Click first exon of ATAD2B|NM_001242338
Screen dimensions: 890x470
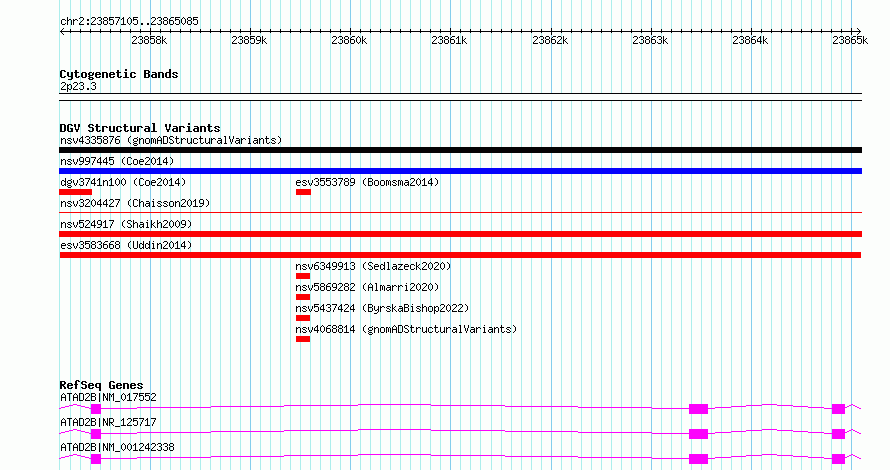pos(96,459)
